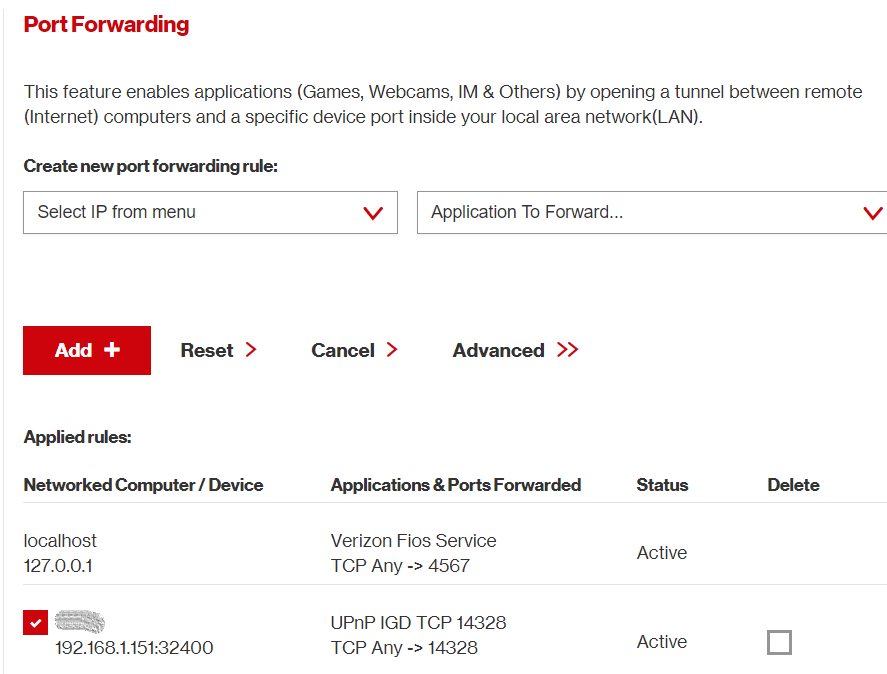The image size is (887, 674).
Task: Click the plus icon on Add button
Action: click(111, 349)
